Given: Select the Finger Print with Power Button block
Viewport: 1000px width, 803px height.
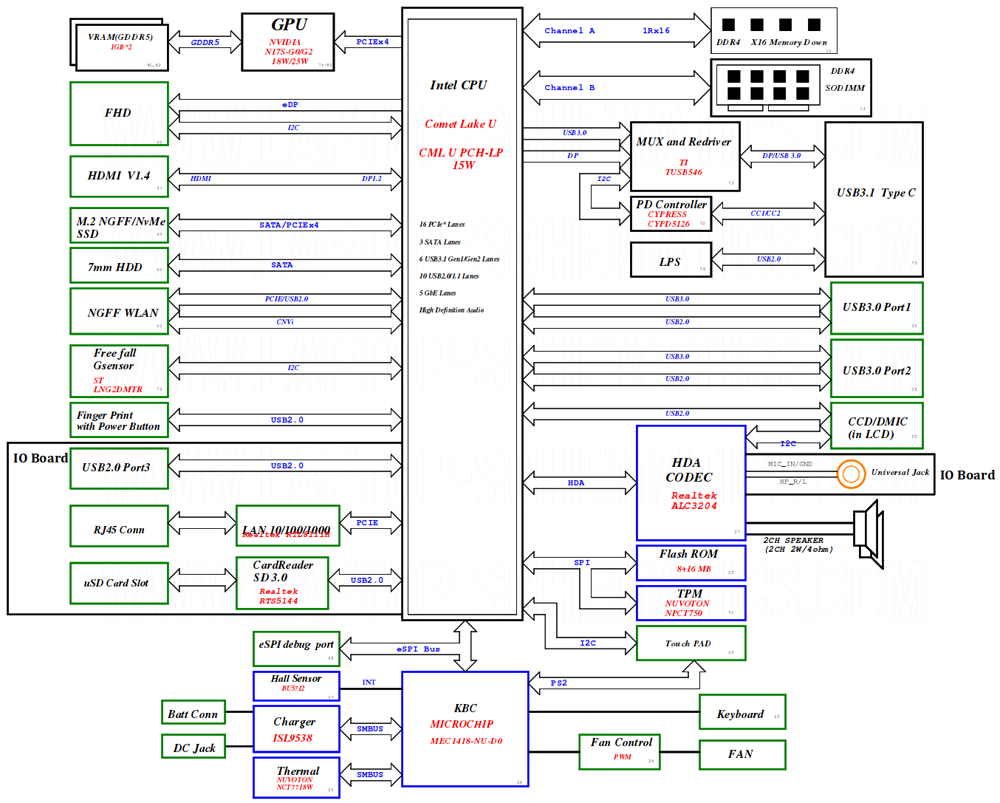Looking at the screenshot, I should [119, 420].
